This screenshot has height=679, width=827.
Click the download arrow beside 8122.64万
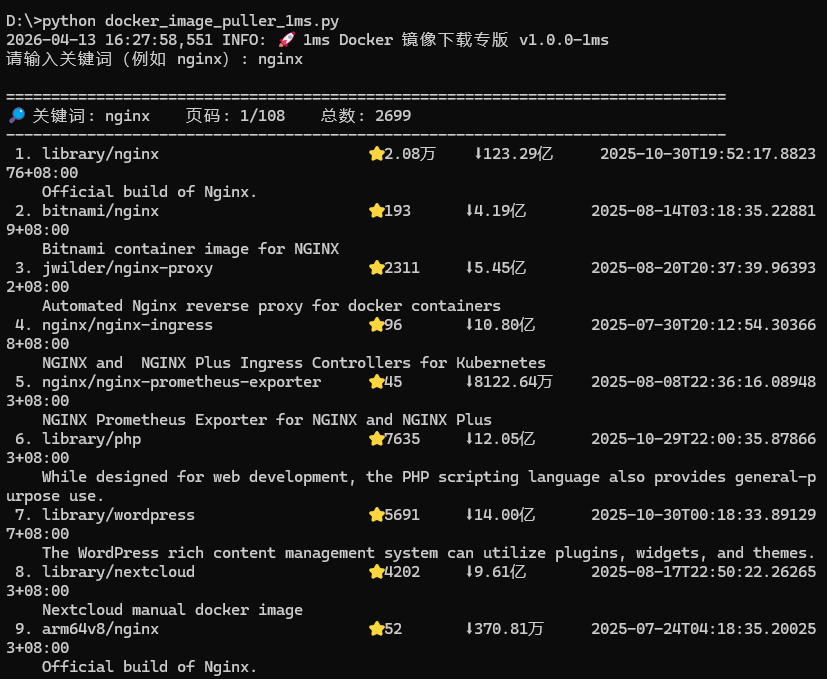[x=469, y=381]
